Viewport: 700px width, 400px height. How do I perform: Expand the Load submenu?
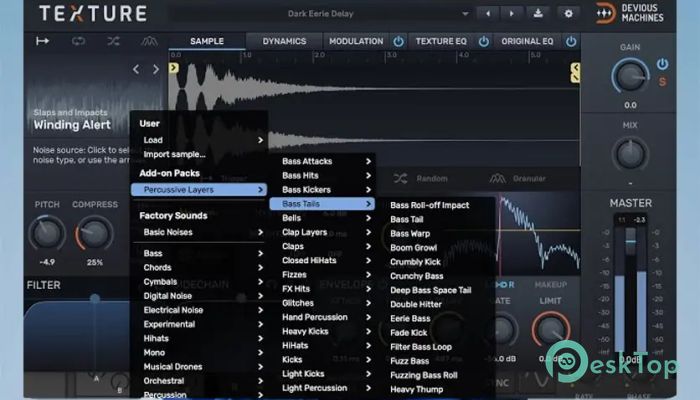(199, 140)
